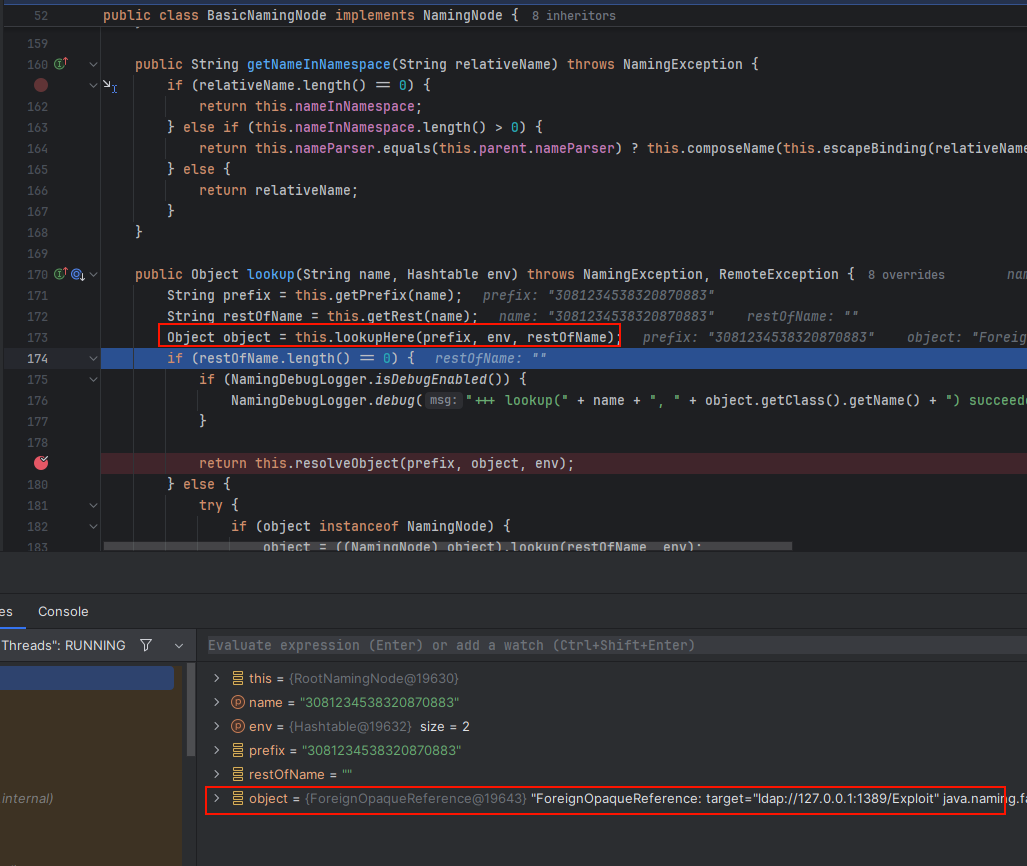This screenshot has width=1027, height=866.
Task: Toggle the muted breakpoint on the relativeName.length() line
Action: (x=41, y=85)
